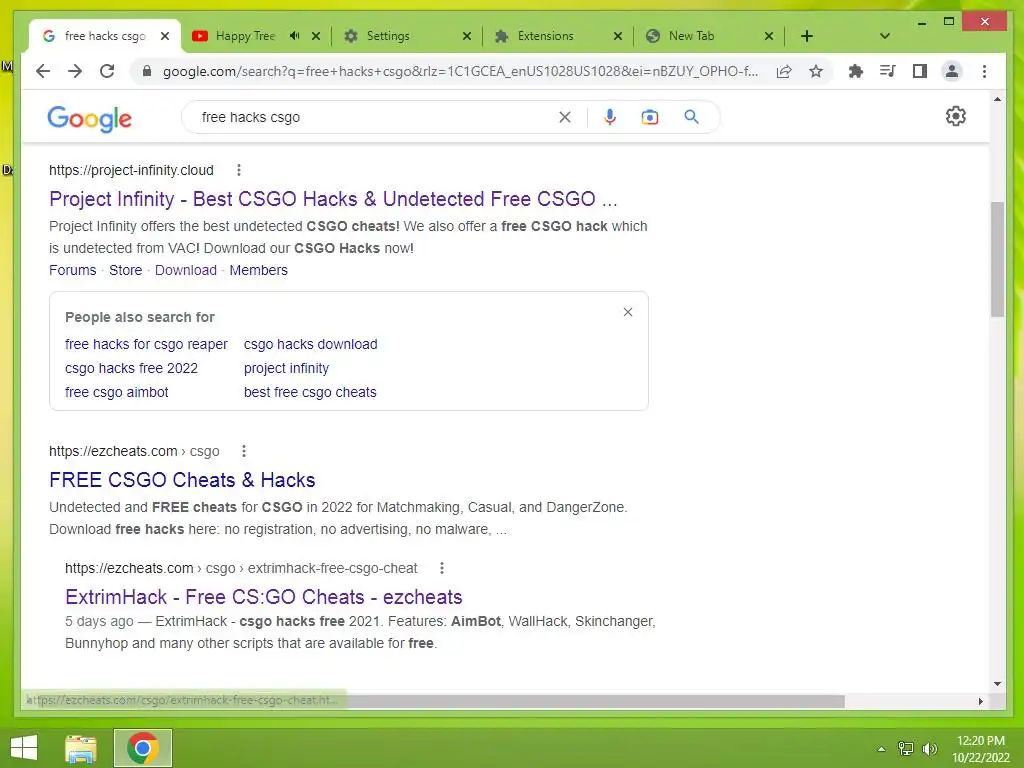
Task: Bookmark this page with the star
Action: coord(816,71)
